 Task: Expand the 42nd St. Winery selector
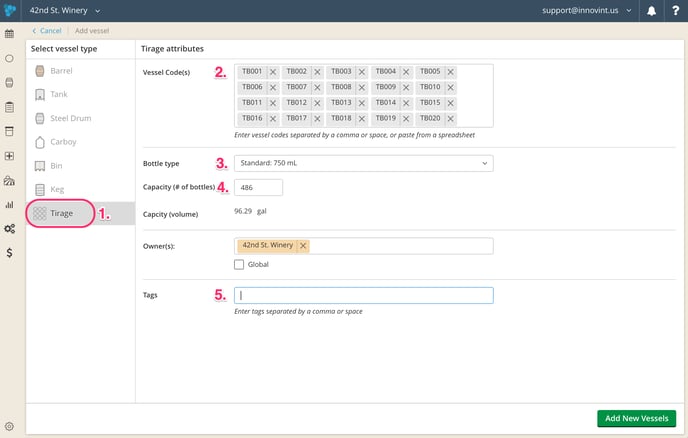click(x=65, y=11)
